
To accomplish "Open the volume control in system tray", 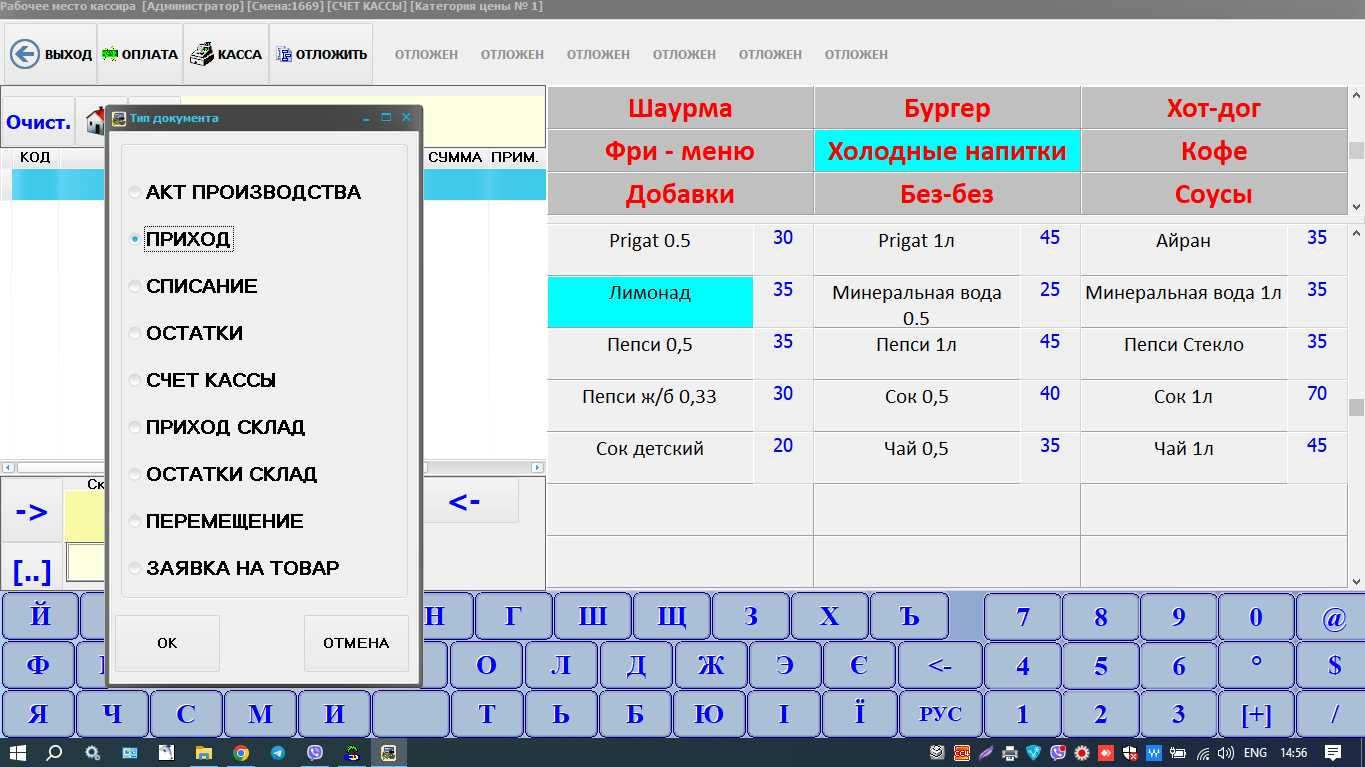I will tap(1225, 752).
